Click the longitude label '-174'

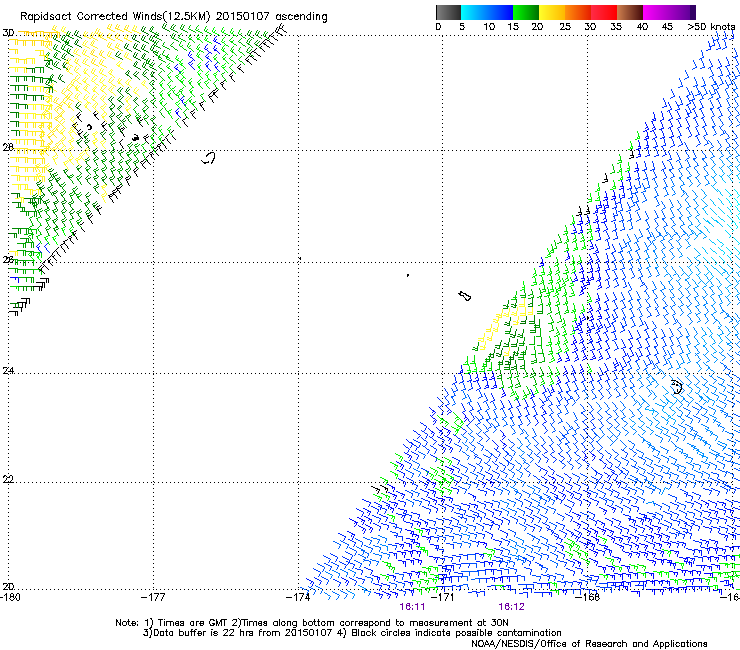pos(298,597)
